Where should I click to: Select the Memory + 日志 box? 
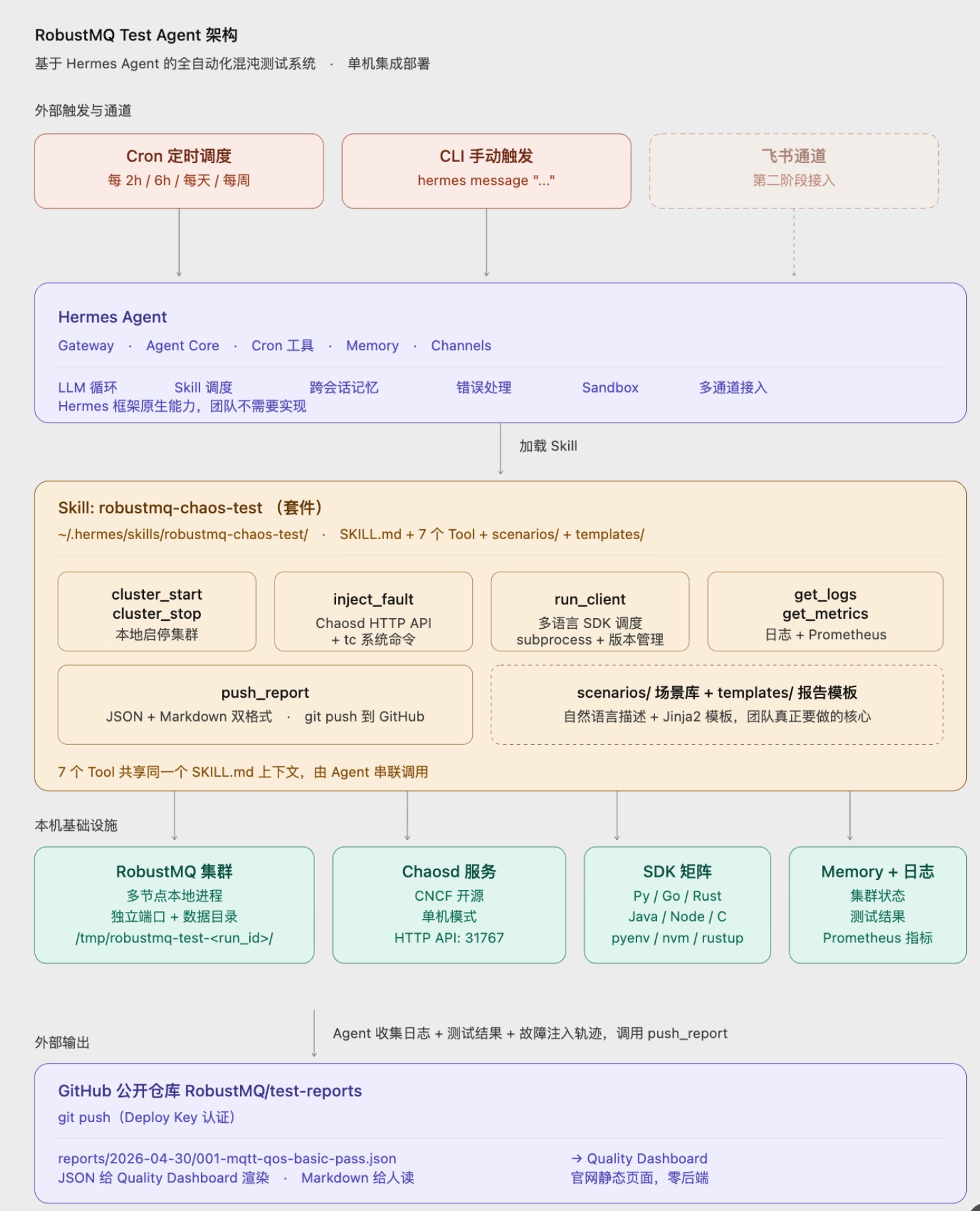tap(877, 905)
